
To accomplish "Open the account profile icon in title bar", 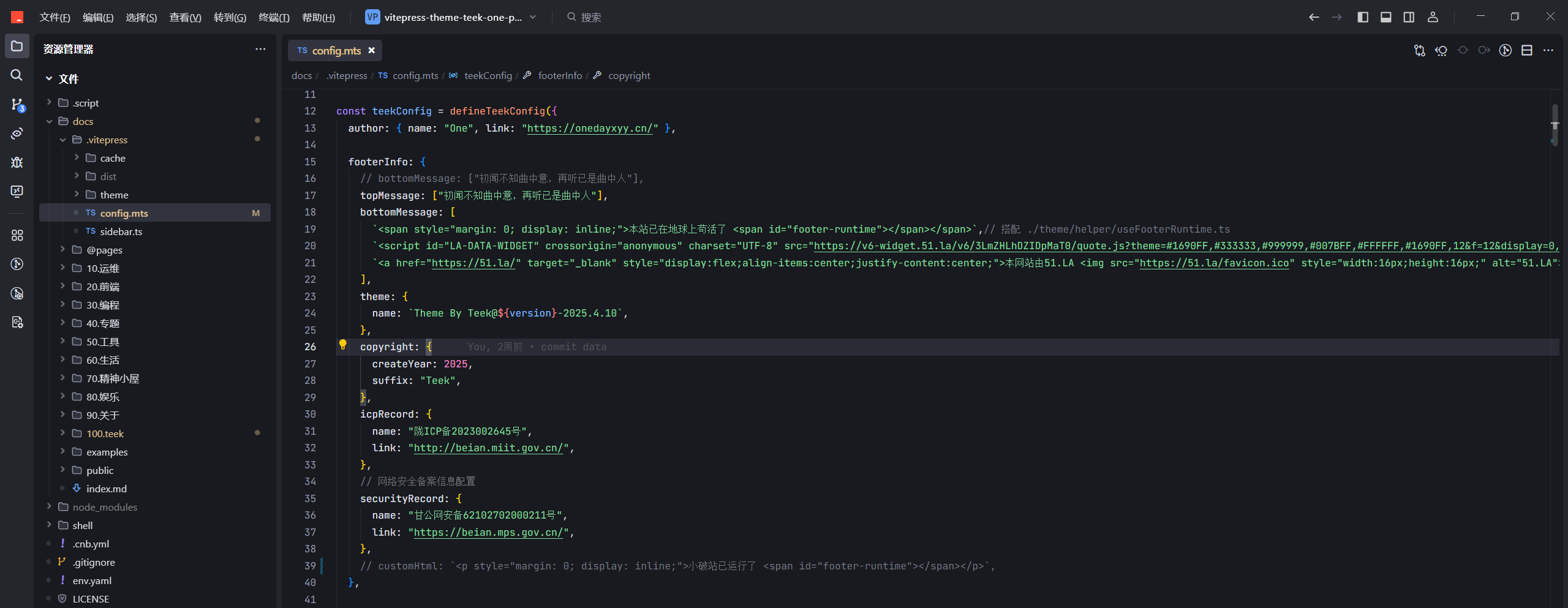I will (1433, 17).
